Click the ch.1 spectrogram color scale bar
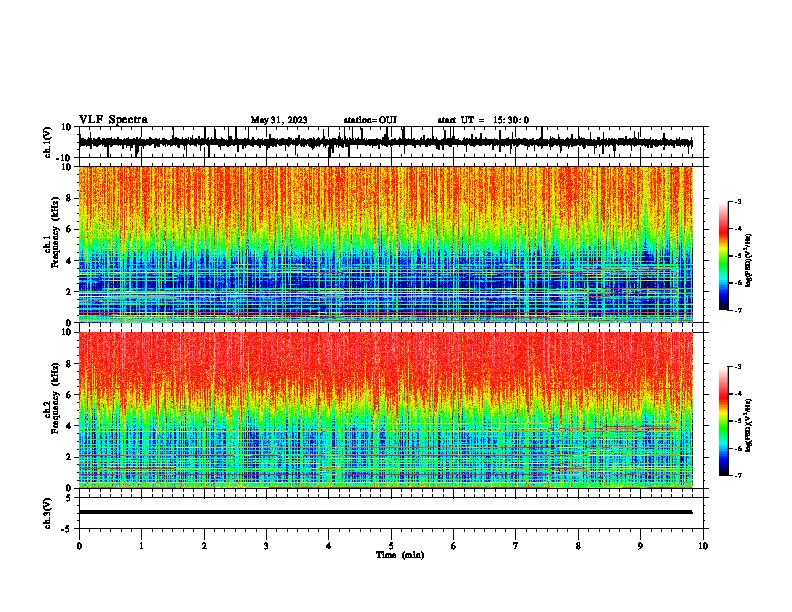The image size is (792, 612). [724, 256]
